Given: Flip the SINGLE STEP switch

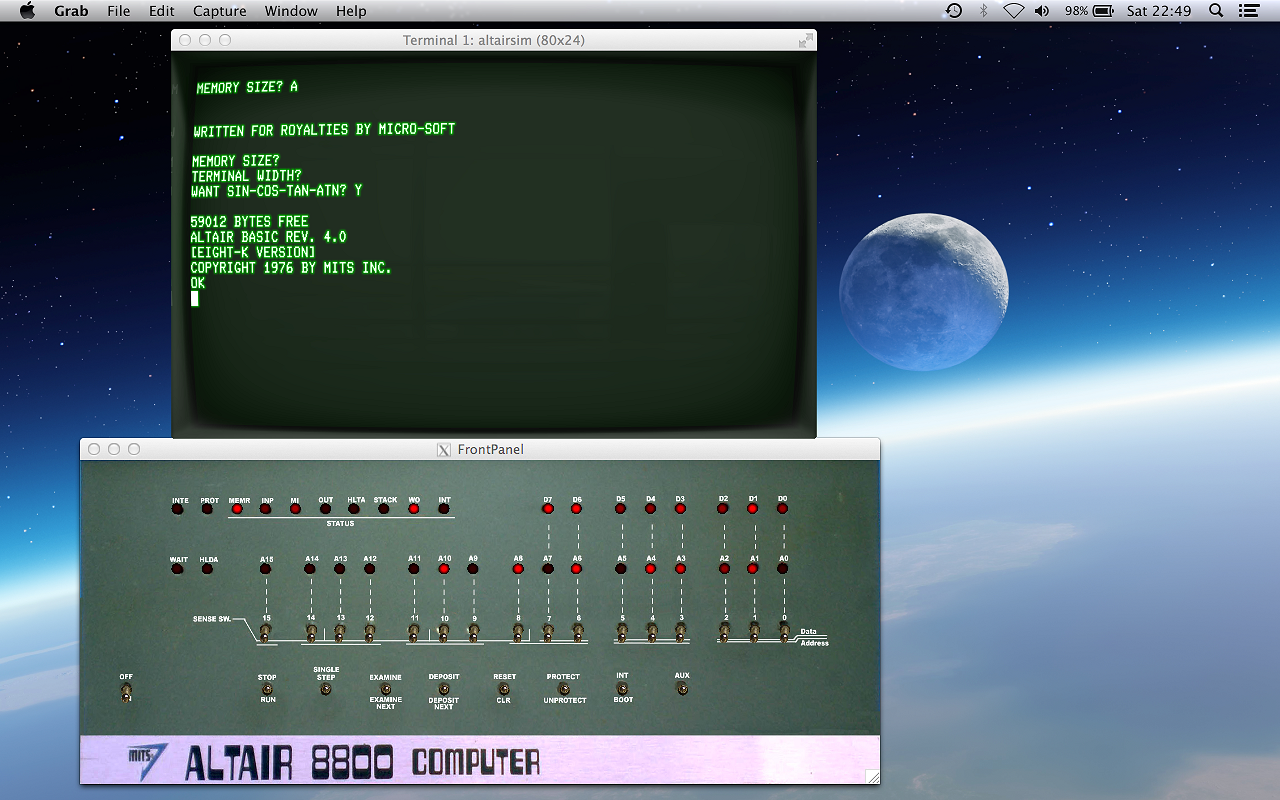Looking at the screenshot, I should [x=326, y=688].
